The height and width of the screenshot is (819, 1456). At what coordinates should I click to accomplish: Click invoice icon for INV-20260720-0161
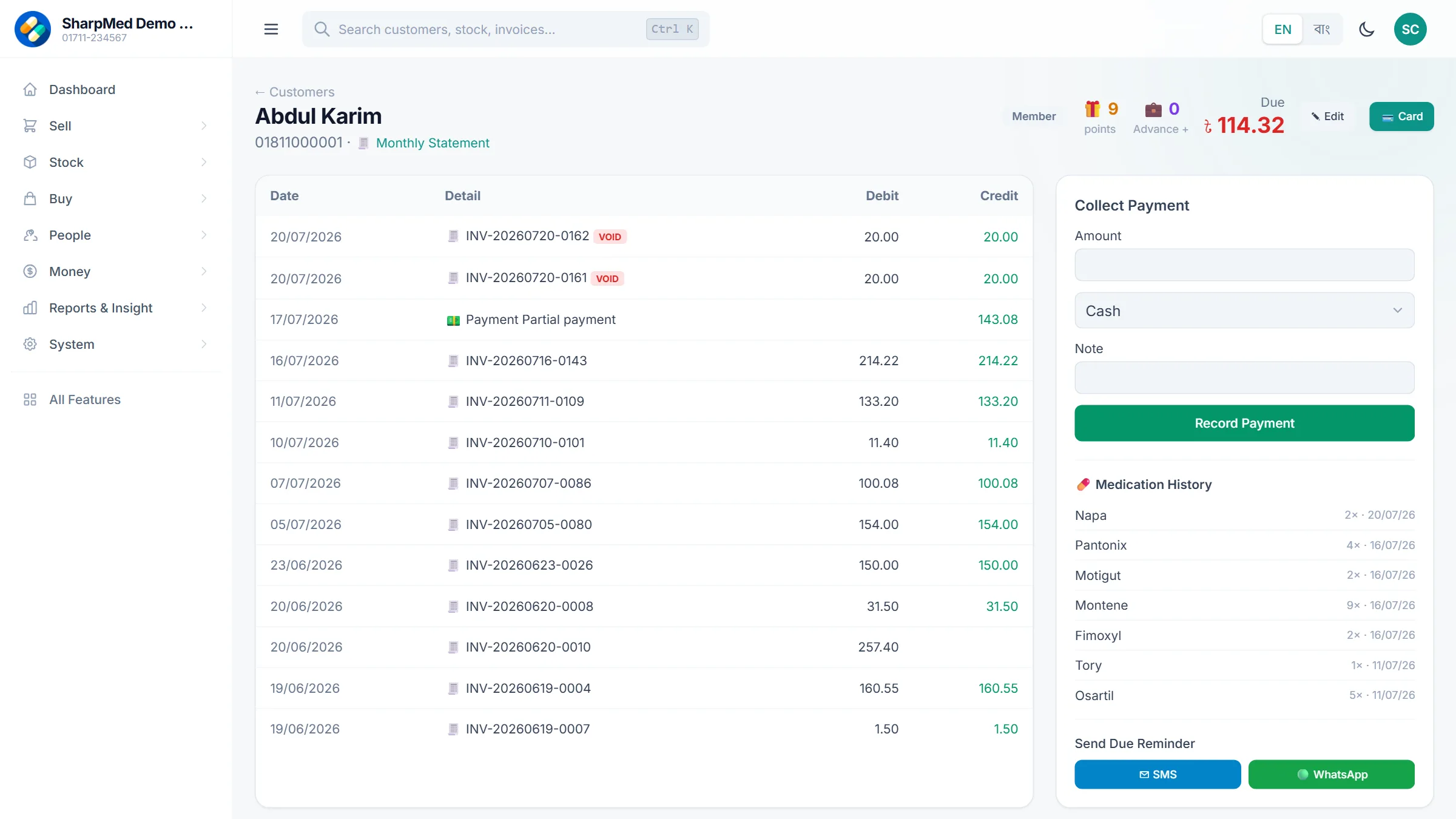pos(453,278)
